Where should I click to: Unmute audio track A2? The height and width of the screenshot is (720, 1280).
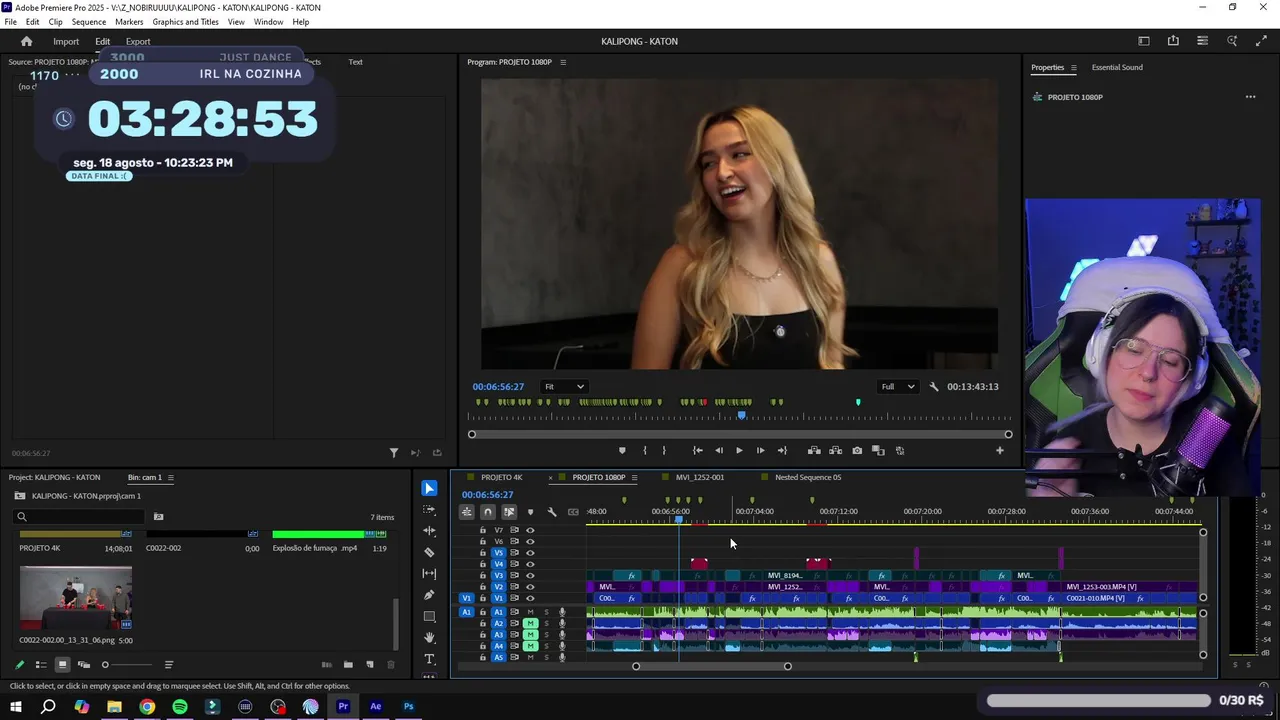click(x=531, y=624)
